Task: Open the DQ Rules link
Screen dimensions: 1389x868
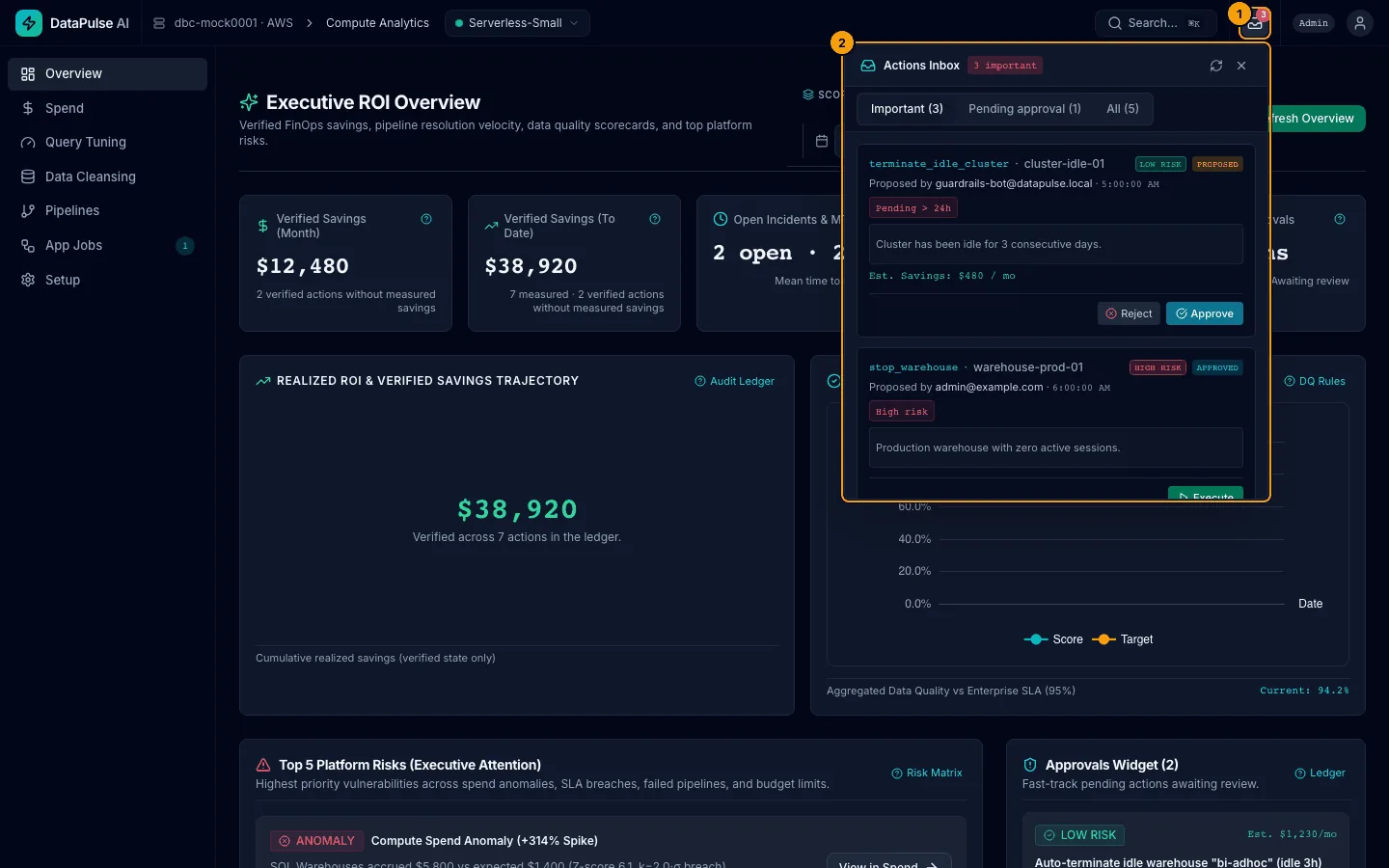Action: 1315,381
